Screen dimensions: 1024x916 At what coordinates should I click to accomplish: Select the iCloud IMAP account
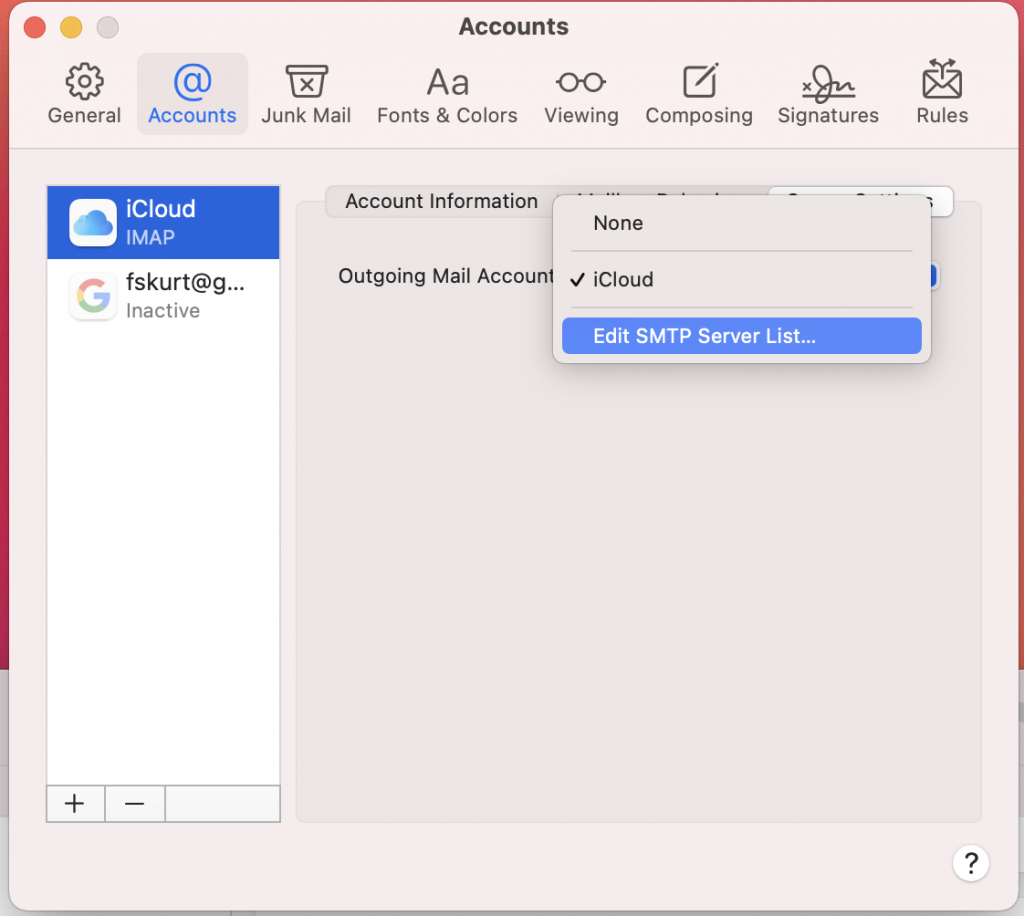coord(163,223)
